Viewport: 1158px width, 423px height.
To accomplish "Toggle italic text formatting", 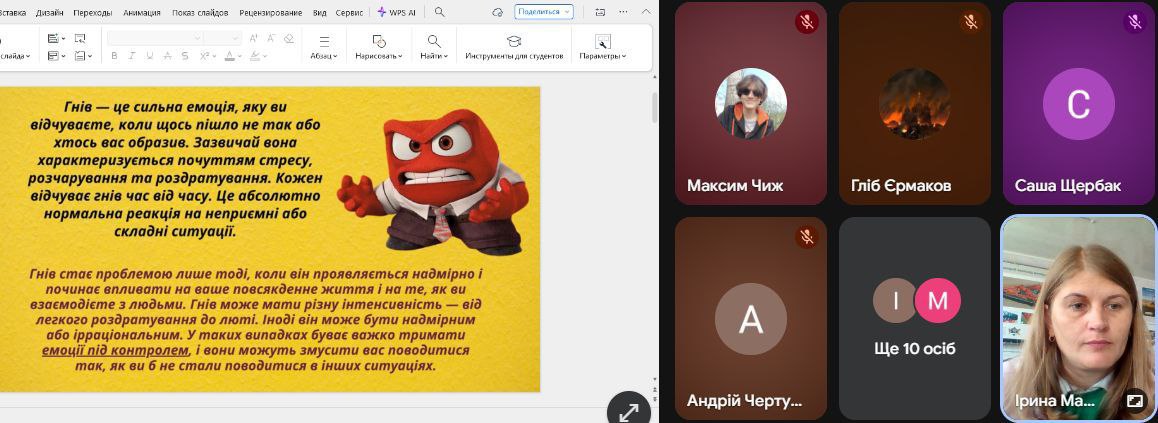I will coord(131,56).
